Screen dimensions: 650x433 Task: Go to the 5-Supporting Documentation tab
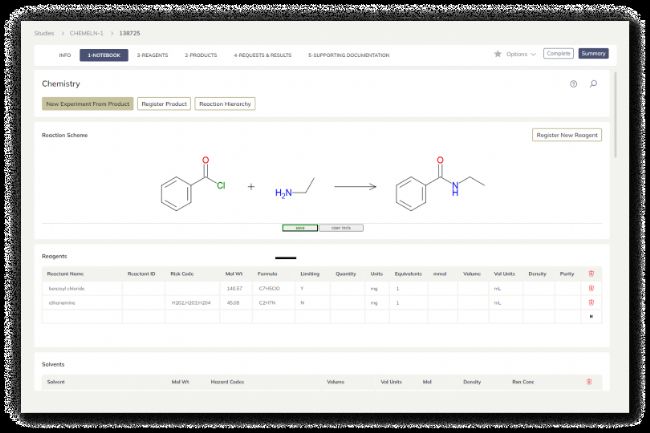click(348, 54)
